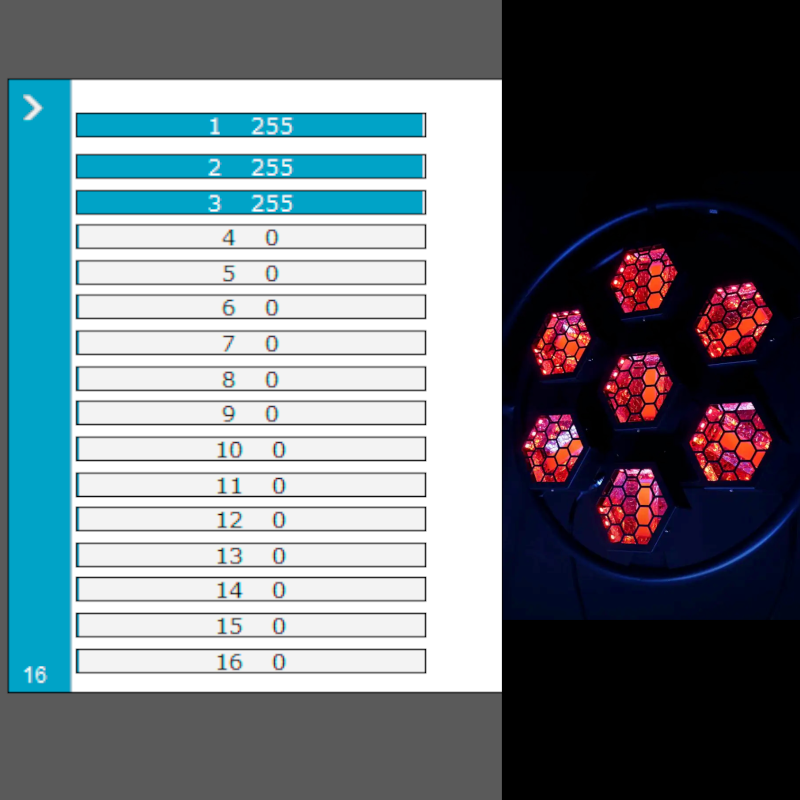
Task: Pick the channel 13 slider bar
Action: click(x=251, y=555)
